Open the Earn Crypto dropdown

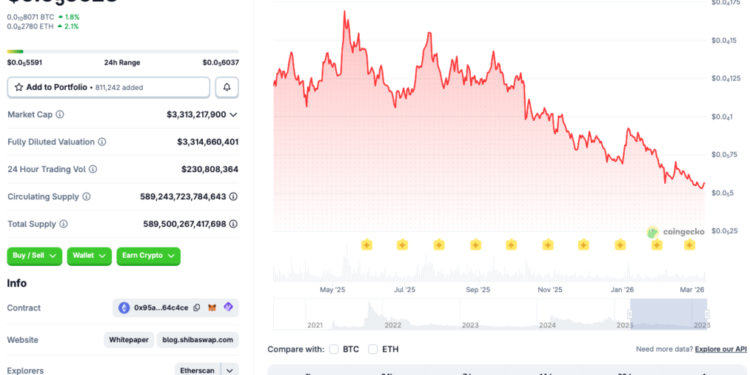[x=148, y=256]
